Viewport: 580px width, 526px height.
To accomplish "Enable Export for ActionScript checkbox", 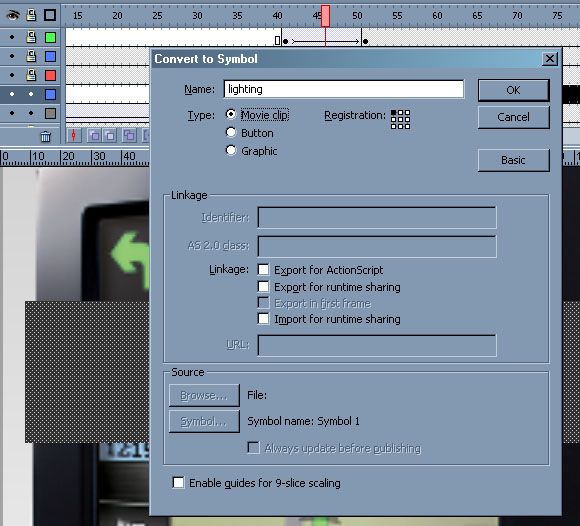I will pos(263,270).
